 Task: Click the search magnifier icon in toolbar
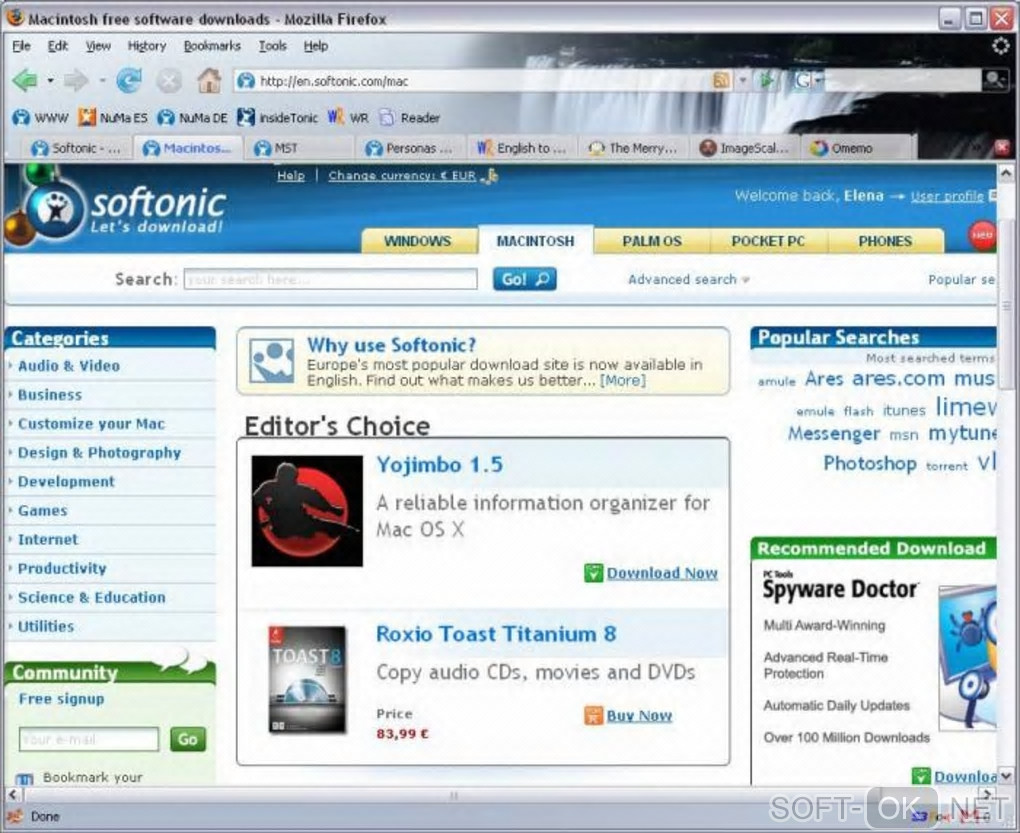994,80
